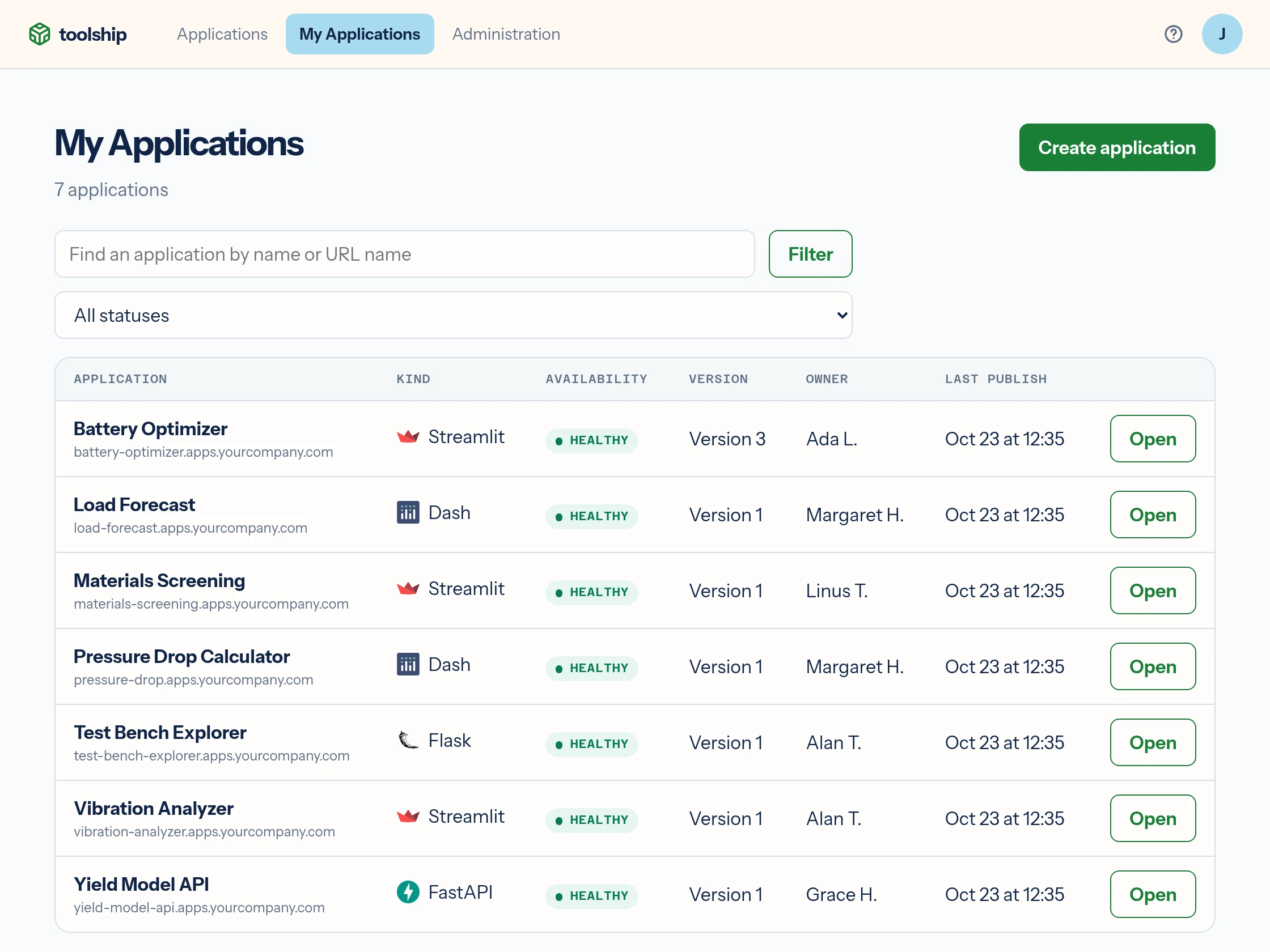Click the Dash icon in Pressure Drop Calculator row
1270x952 pixels.
[x=408, y=665]
